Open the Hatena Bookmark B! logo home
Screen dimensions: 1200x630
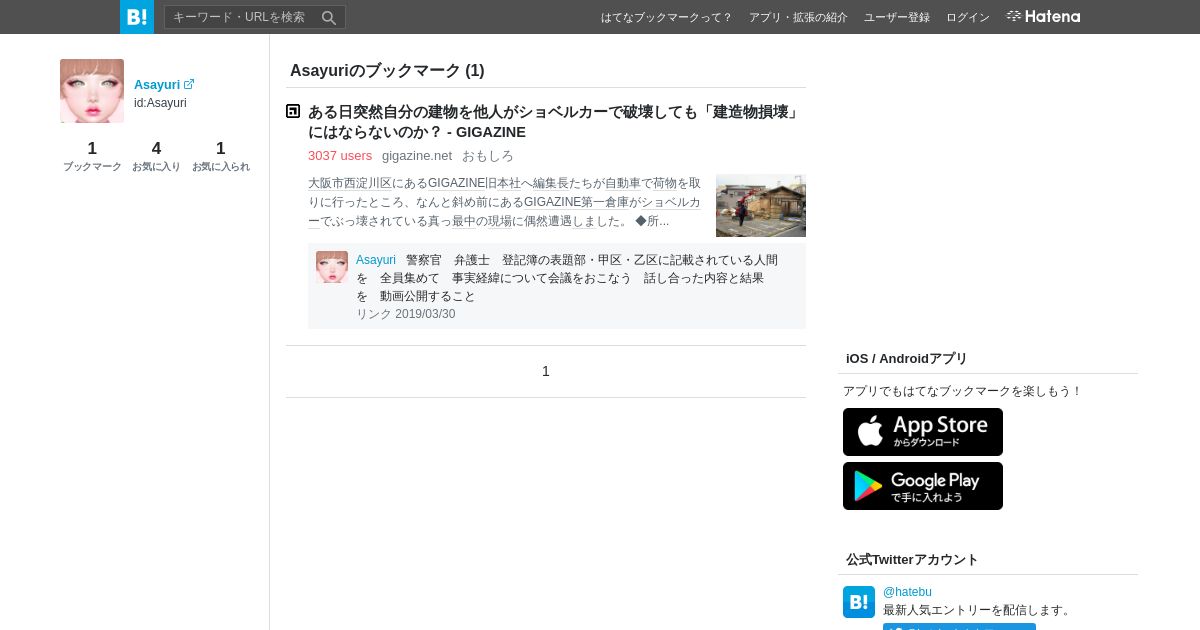click(x=137, y=17)
